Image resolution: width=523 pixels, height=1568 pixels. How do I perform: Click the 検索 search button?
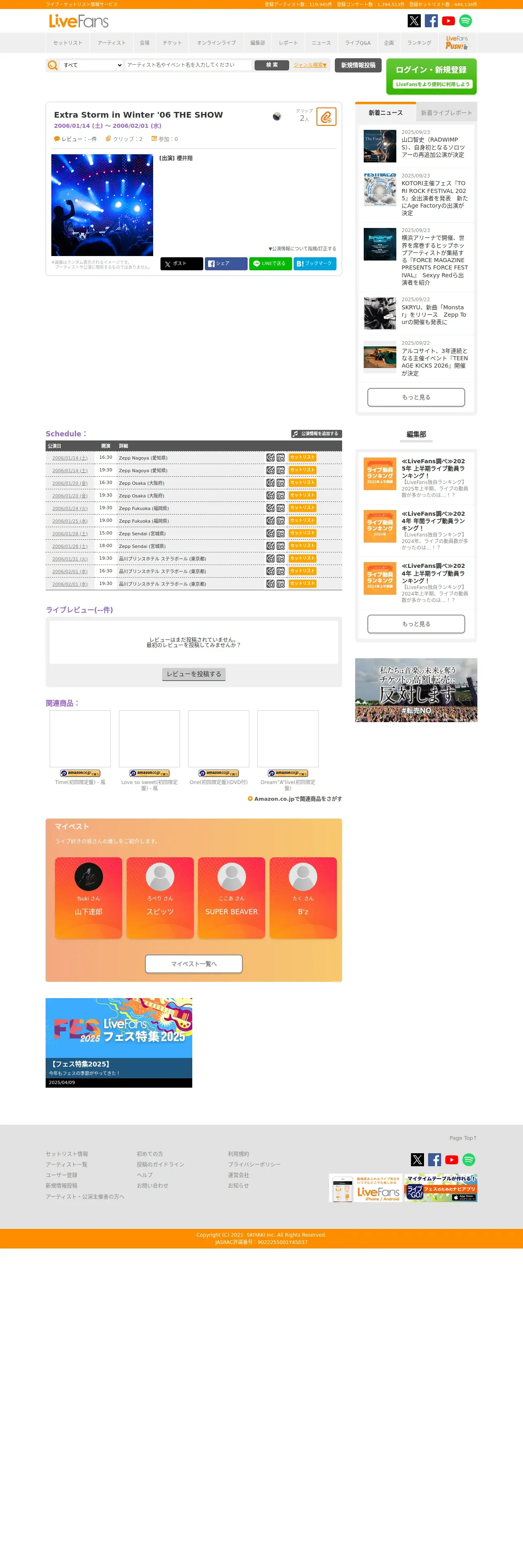272,65
